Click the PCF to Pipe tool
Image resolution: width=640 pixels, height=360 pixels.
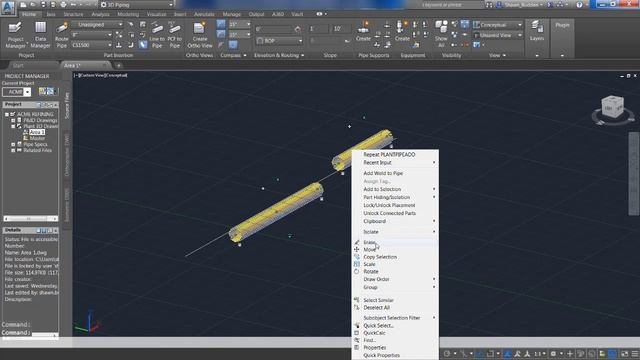(x=175, y=35)
